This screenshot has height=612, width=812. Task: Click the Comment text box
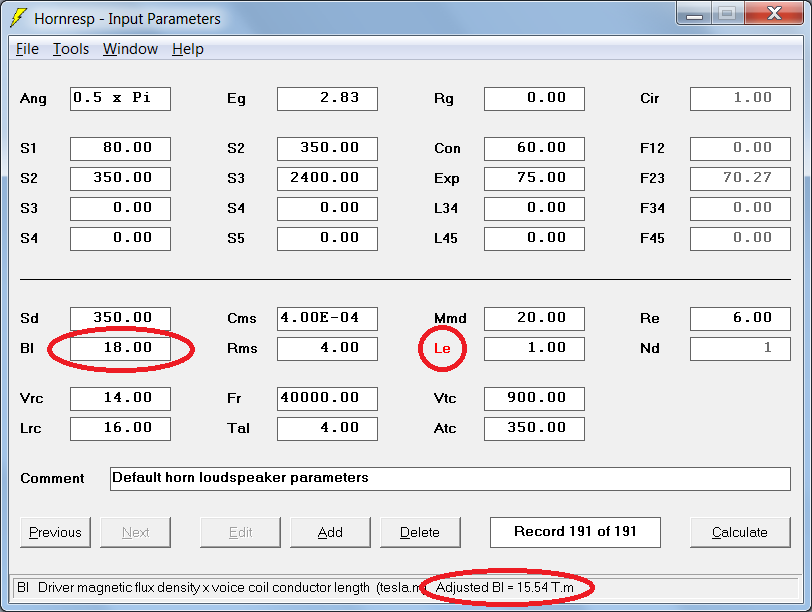[x=450, y=478]
